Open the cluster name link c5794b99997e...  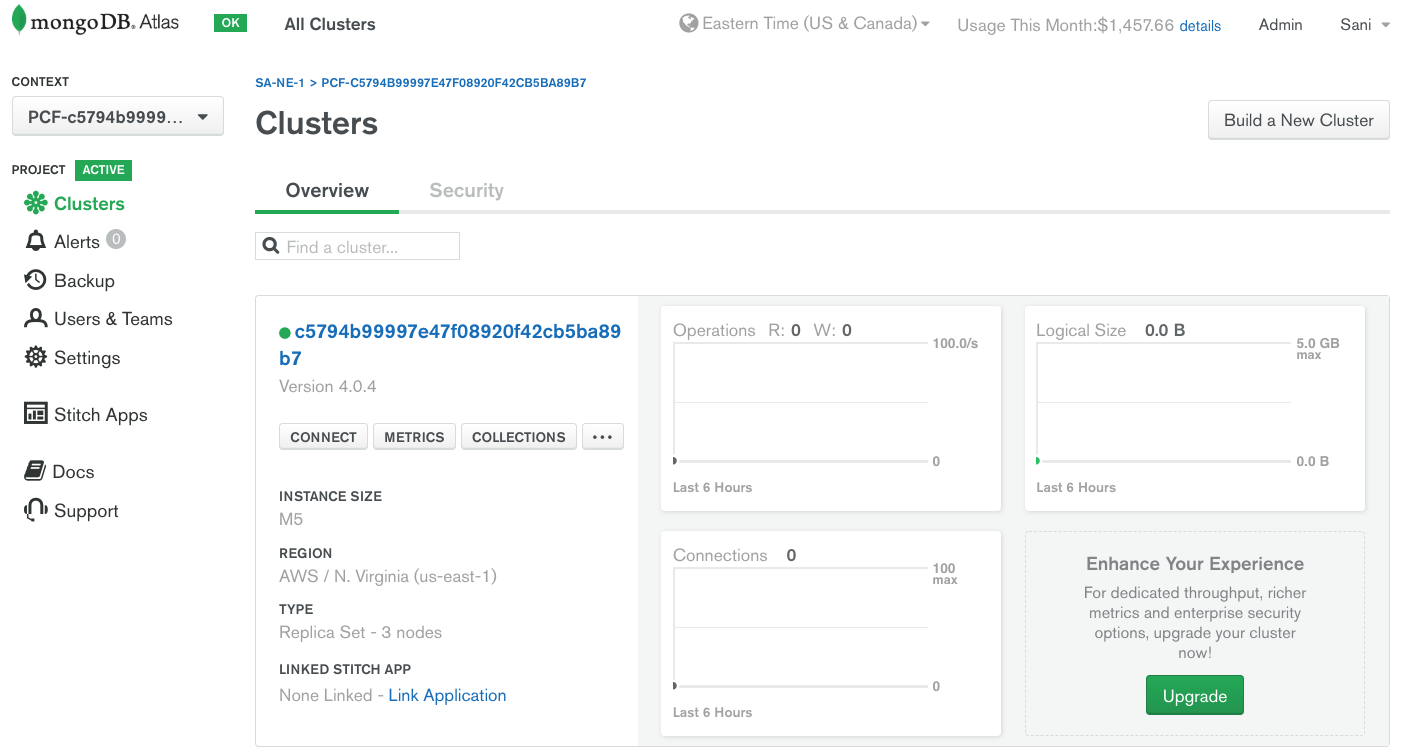pyautogui.click(x=450, y=344)
